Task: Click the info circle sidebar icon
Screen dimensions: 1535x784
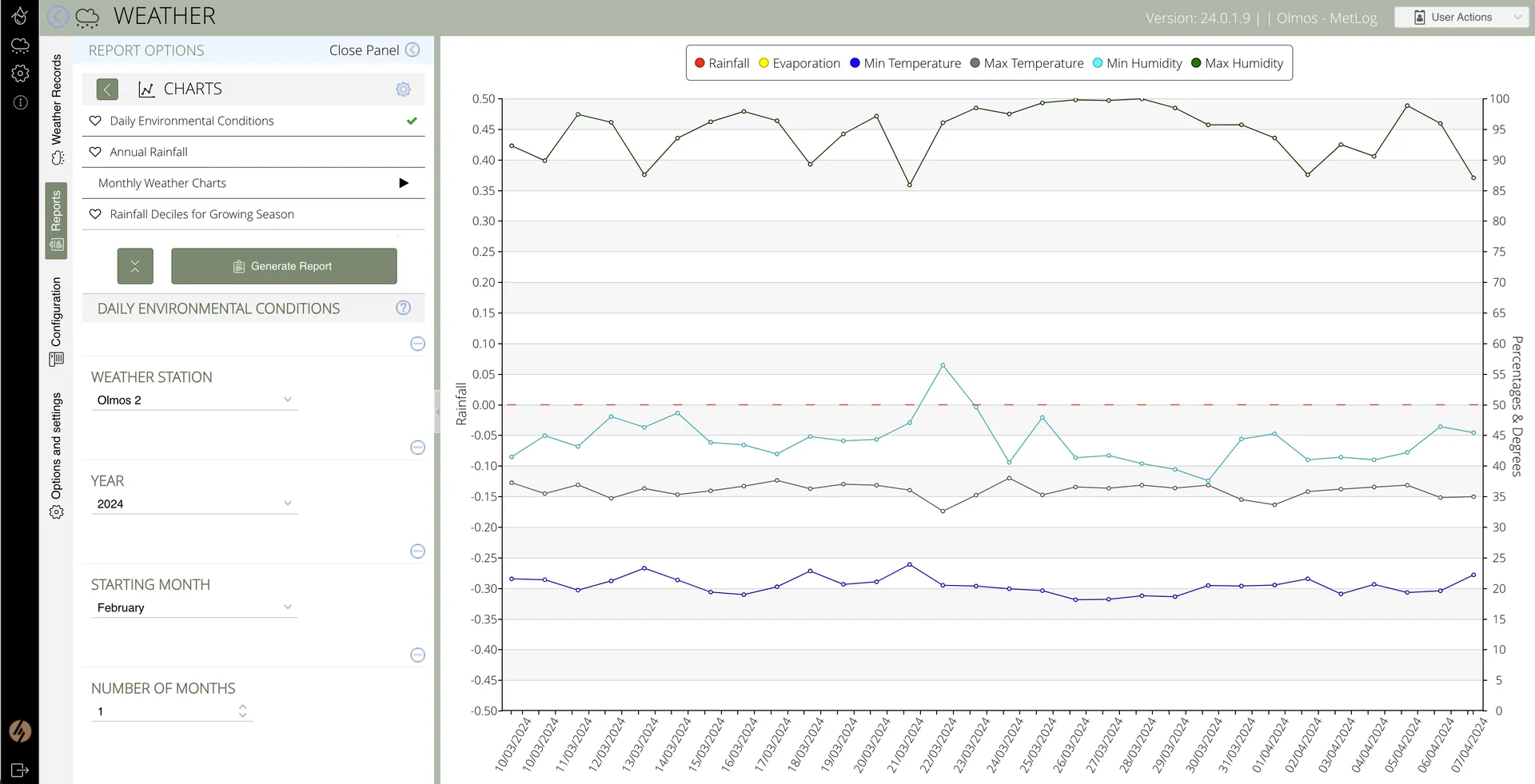Action: point(20,102)
